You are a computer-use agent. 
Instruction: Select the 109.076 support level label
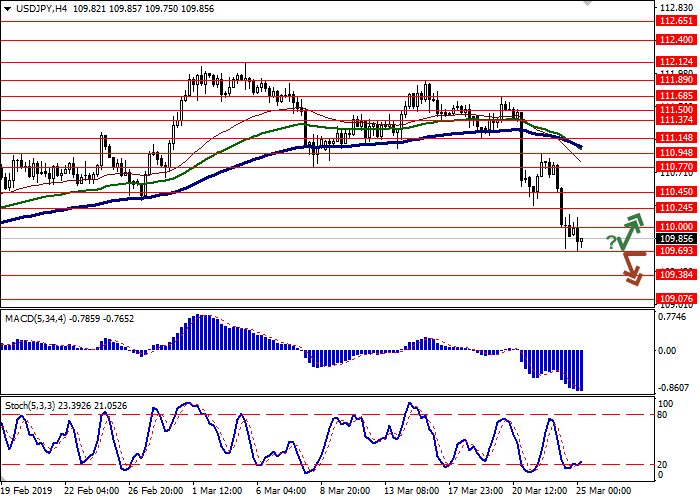[676, 299]
